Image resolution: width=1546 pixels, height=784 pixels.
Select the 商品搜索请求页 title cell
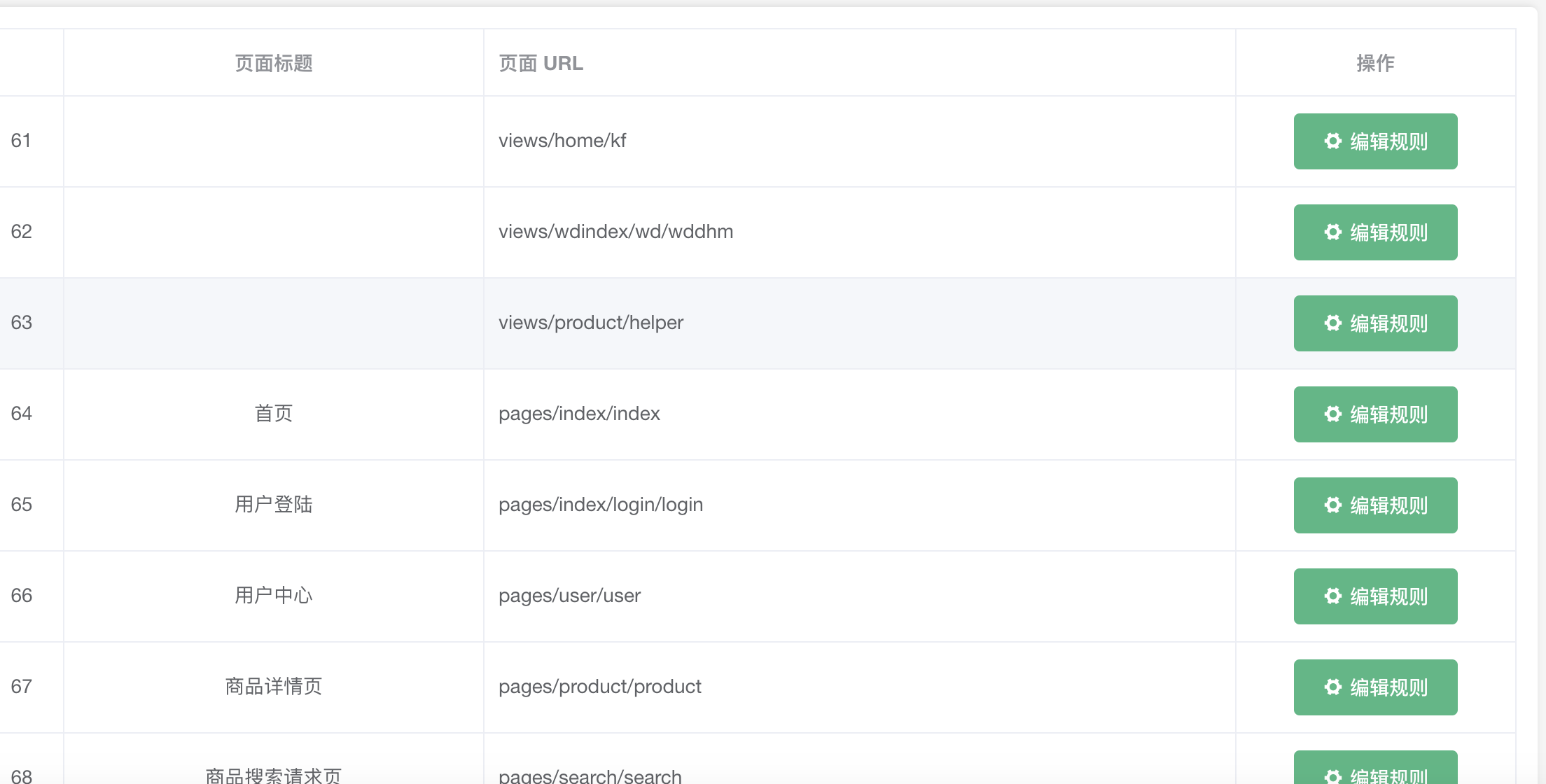tap(273, 775)
